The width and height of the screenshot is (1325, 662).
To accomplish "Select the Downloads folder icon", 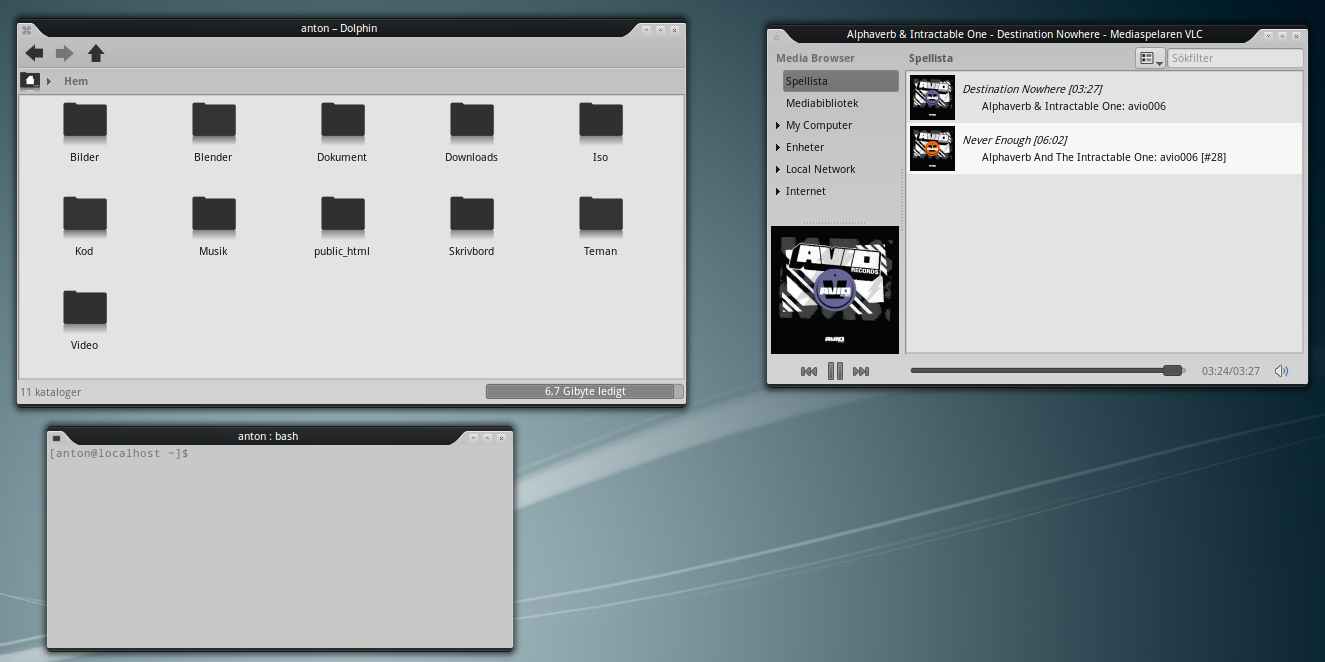I will point(472,121).
